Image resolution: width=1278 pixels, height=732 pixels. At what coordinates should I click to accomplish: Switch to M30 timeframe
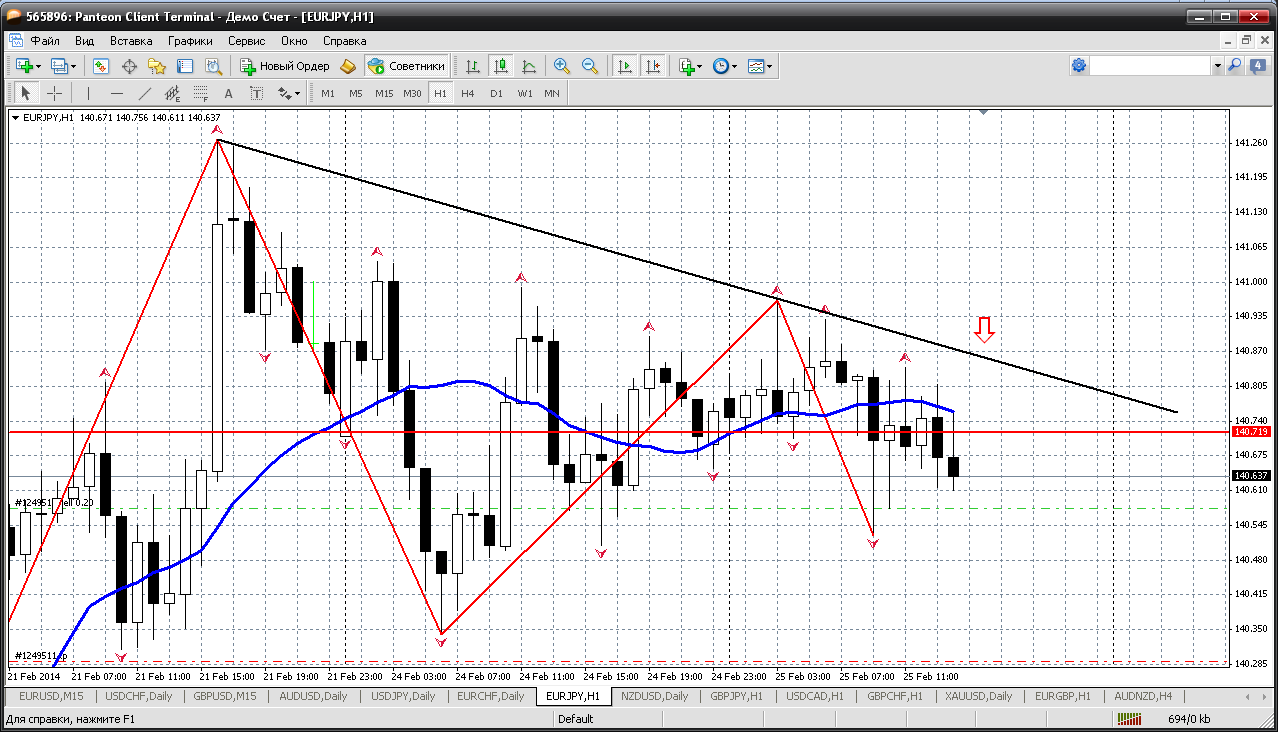tap(412, 93)
